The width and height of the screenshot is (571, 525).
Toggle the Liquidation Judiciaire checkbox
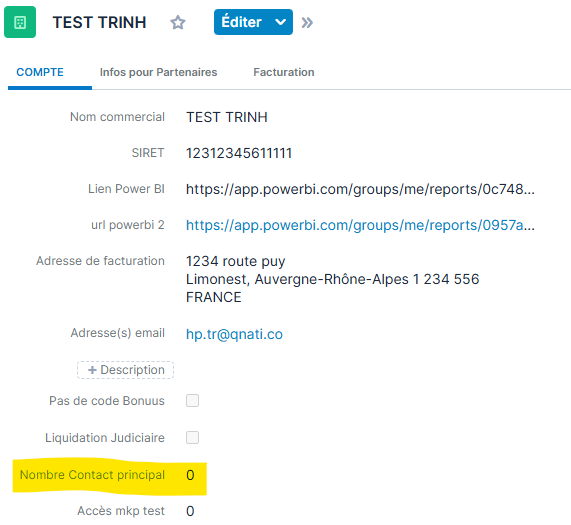[x=192, y=437]
